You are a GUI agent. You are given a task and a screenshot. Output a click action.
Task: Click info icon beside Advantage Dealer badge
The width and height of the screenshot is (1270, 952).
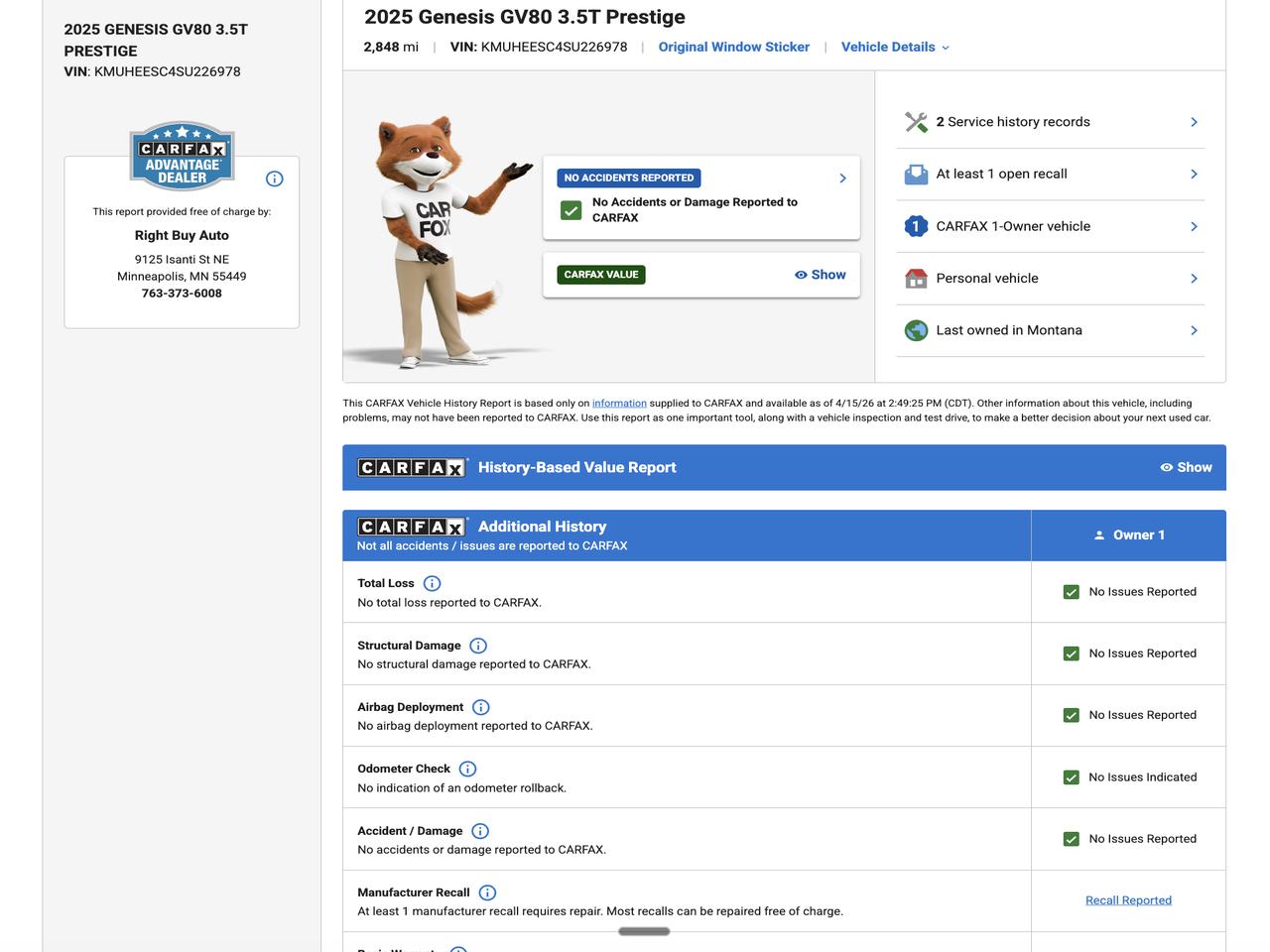(x=275, y=178)
